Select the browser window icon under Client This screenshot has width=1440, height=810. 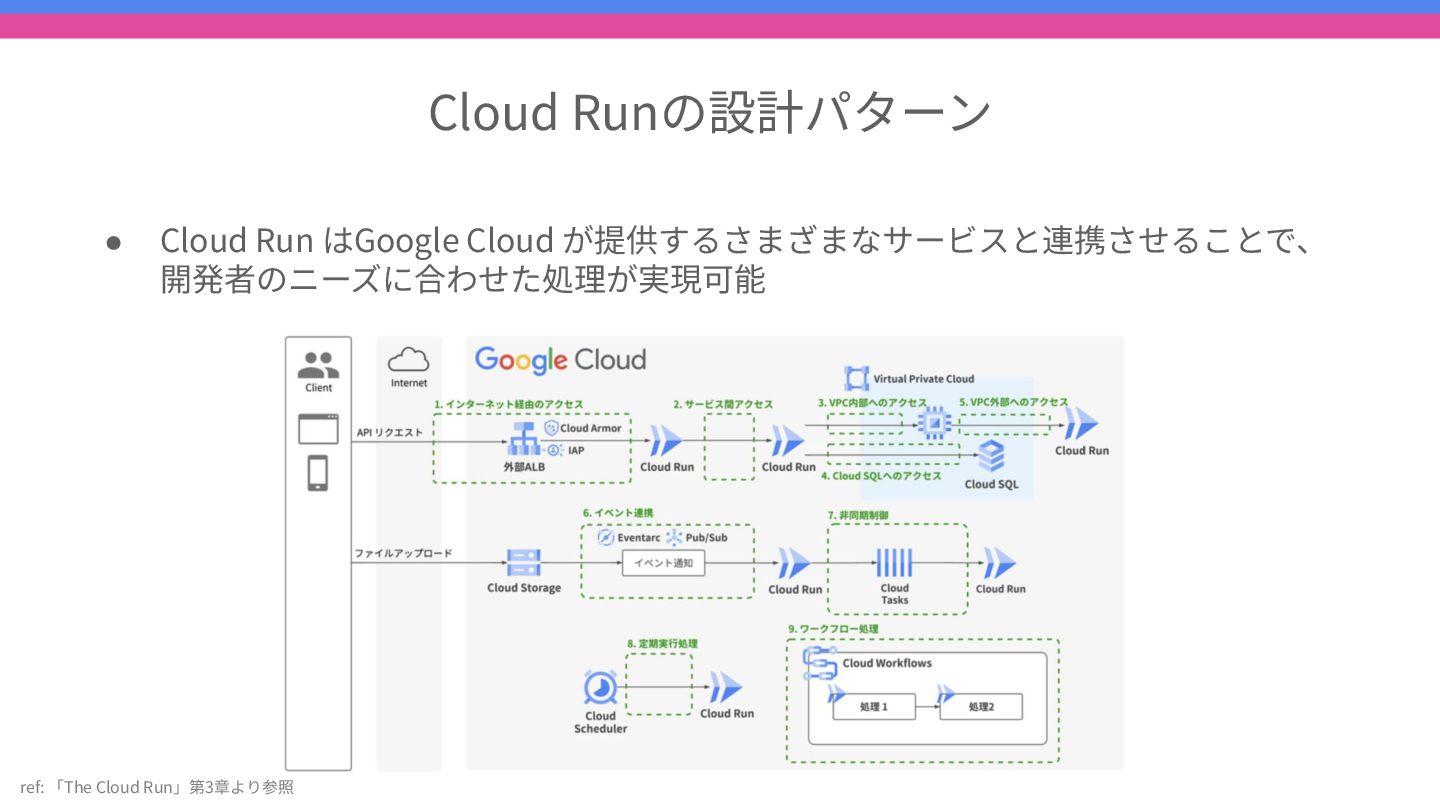318,429
